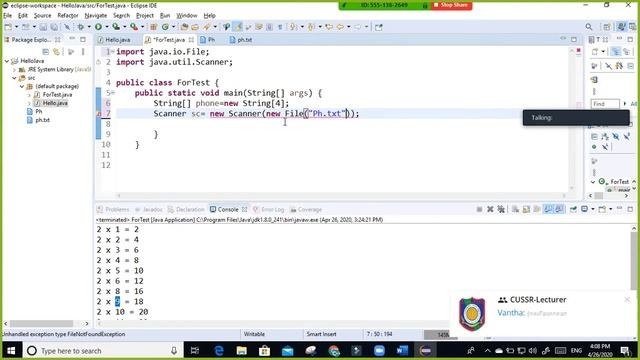Switch to Problems tab
640x360 pixels.
(113, 209)
